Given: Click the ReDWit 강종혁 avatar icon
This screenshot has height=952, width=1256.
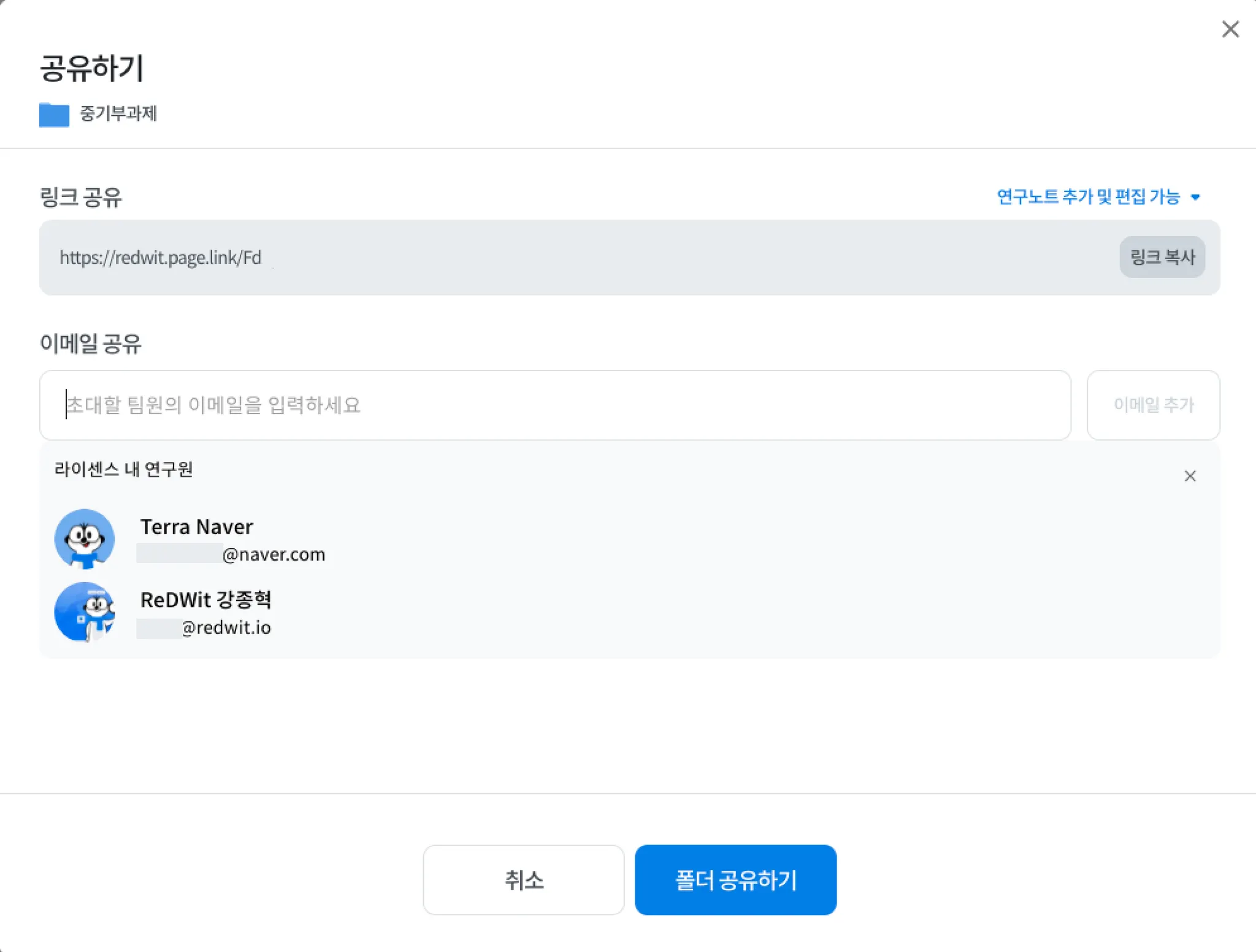Looking at the screenshot, I should 85,612.
